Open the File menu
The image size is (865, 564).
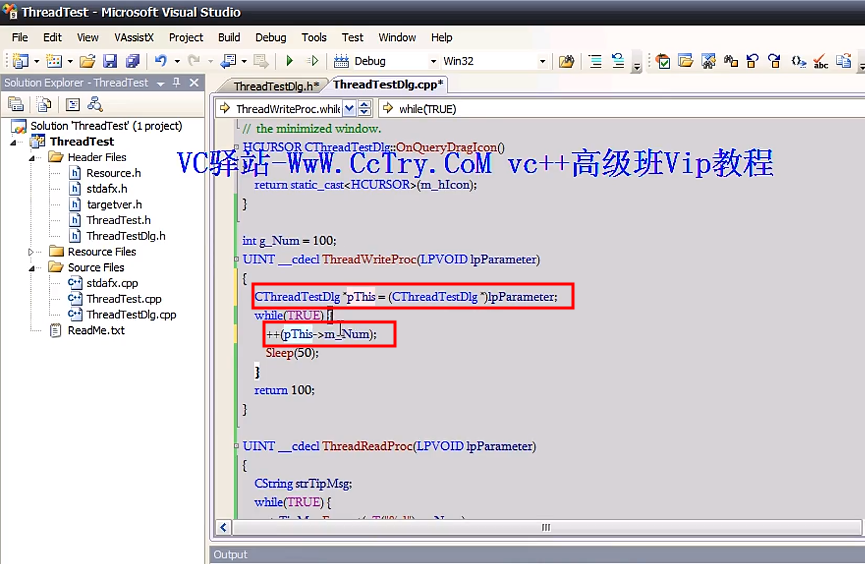[x=20, y=37]
